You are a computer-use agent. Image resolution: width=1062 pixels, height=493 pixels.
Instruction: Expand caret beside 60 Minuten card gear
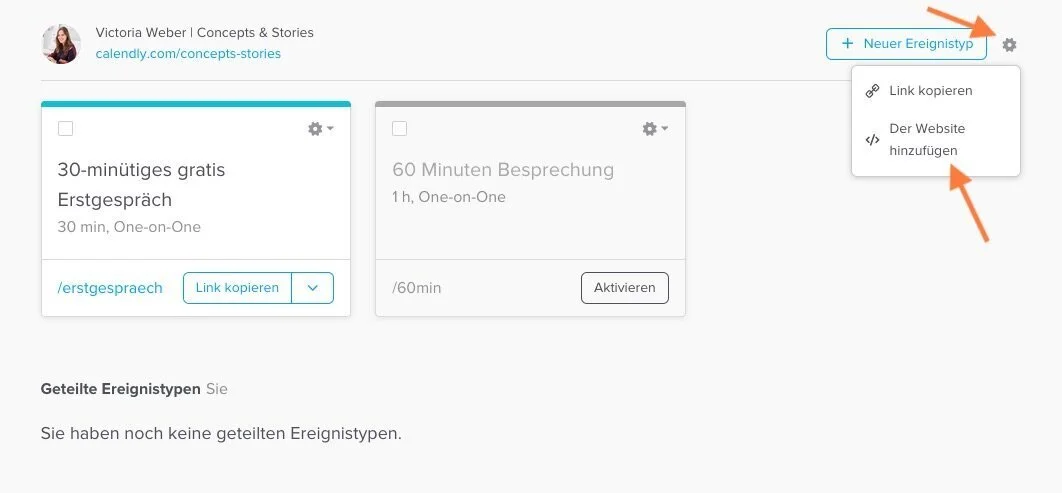664,129
